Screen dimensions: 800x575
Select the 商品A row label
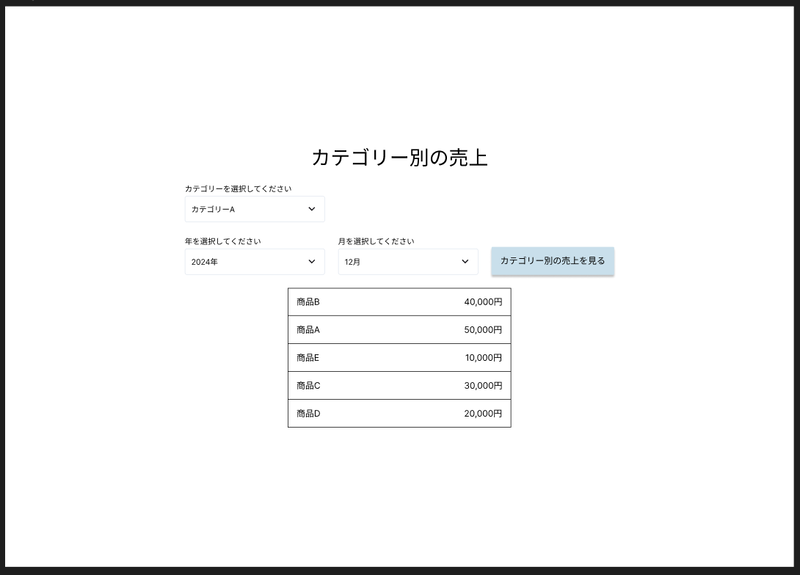coord(308,330)
